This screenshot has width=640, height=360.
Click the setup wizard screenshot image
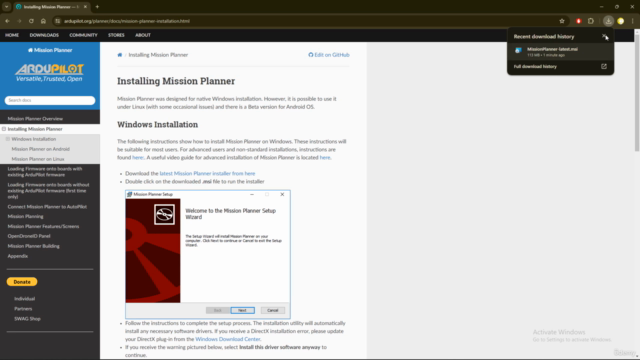click(208, 254)
